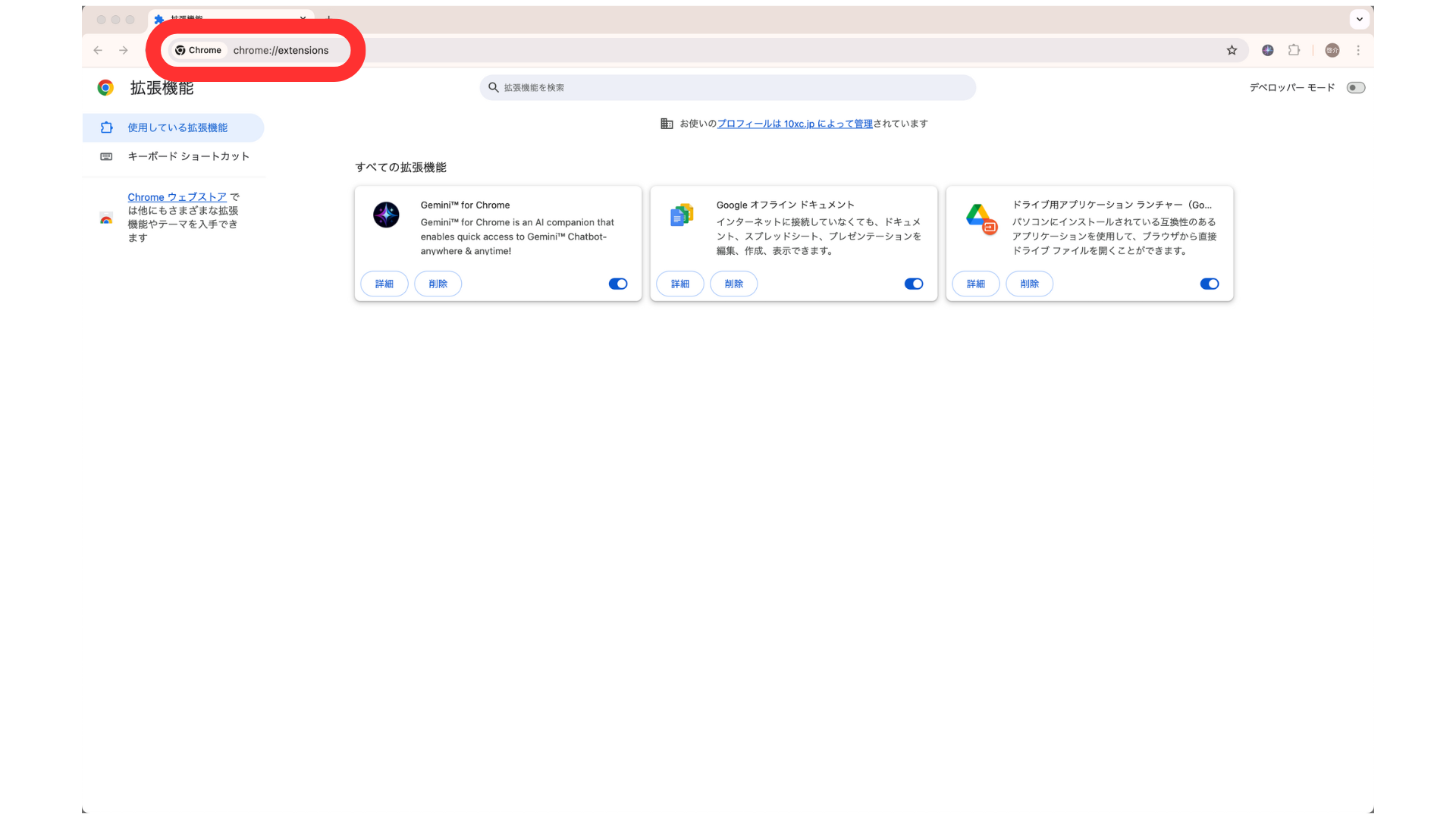Disable Google オフライン ドキュメント toggle
Viewport: 1456px width, 819px height.
pos(914,284)
